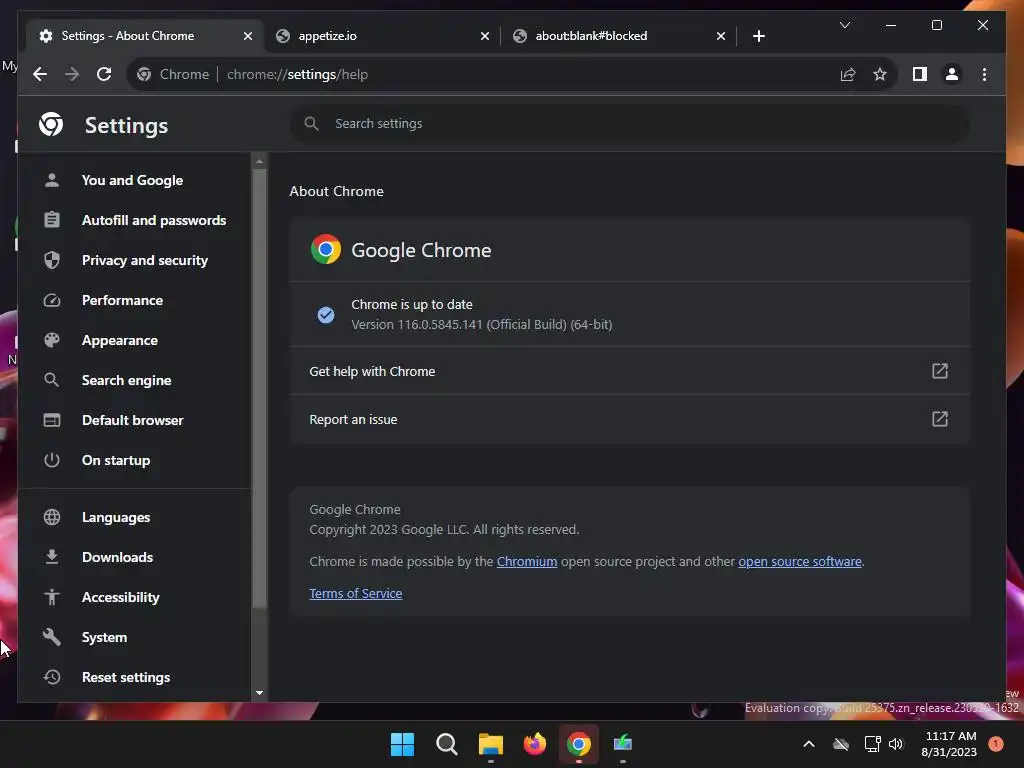The width and height of the screenshot is (1024, 768).
Task: Click the browser forward arrow
Action: pyautogui.click(x=72, y=74)
